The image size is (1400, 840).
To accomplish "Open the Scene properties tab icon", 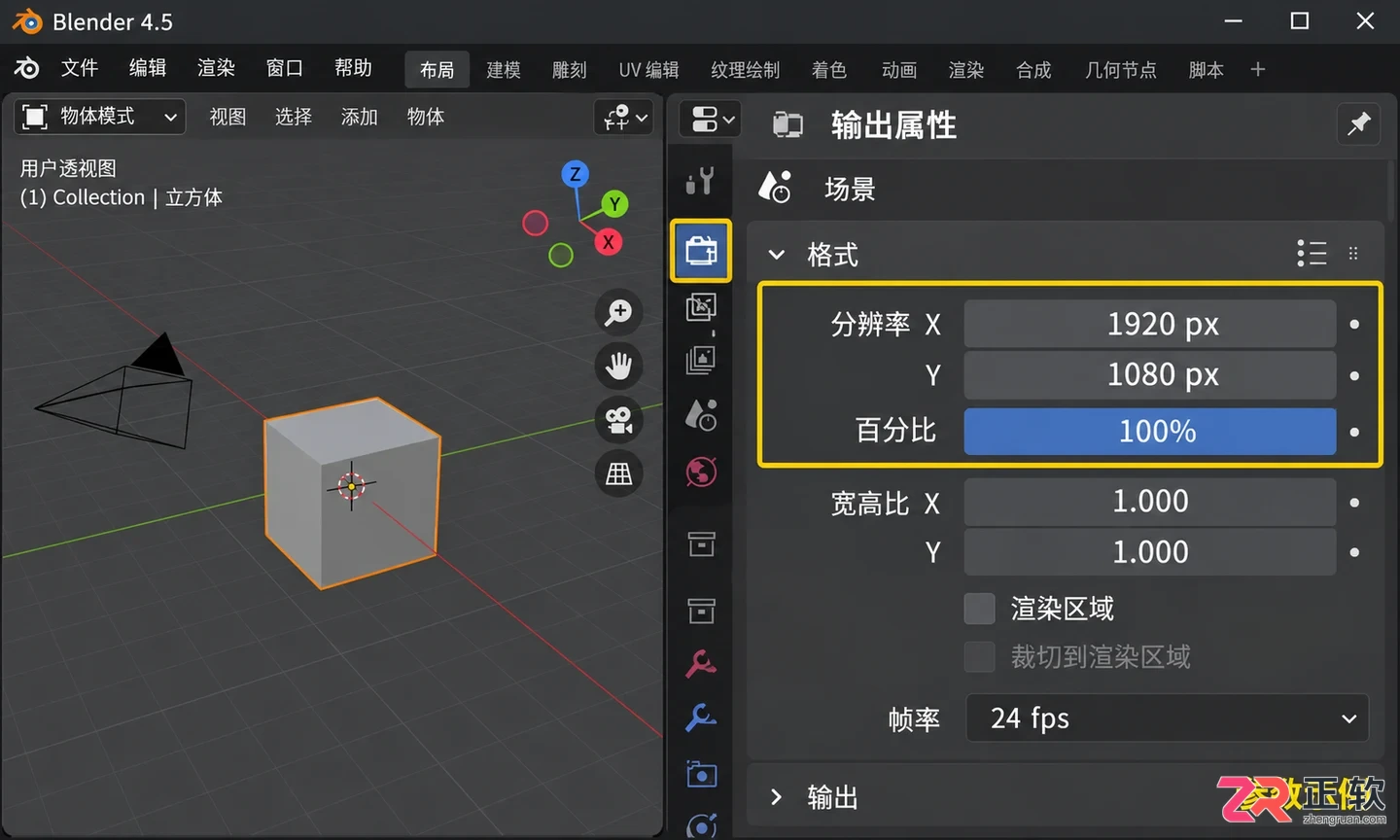I will pyautogui.click(x=701, y=415).
